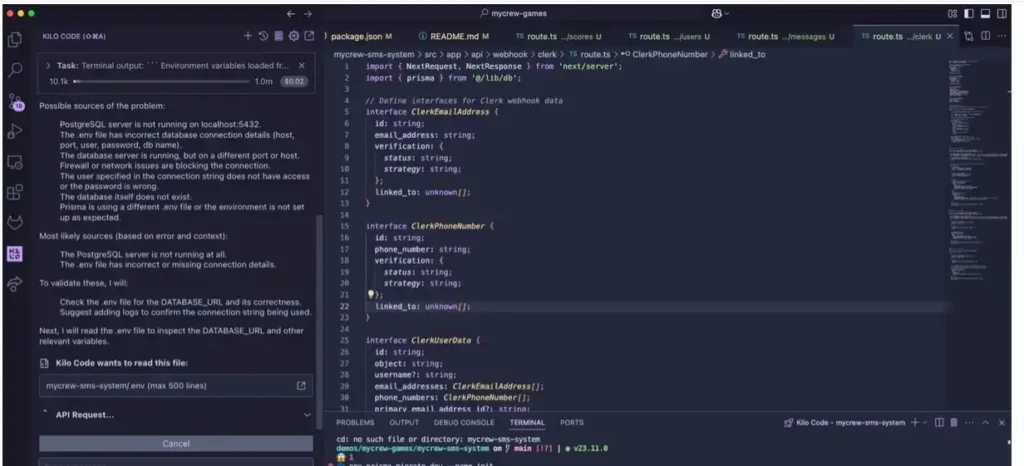Image resolution: width=1024 pixels, height=466 pixels.
Task: Switch to package.json tab
Action: click(x=361, y=37)
